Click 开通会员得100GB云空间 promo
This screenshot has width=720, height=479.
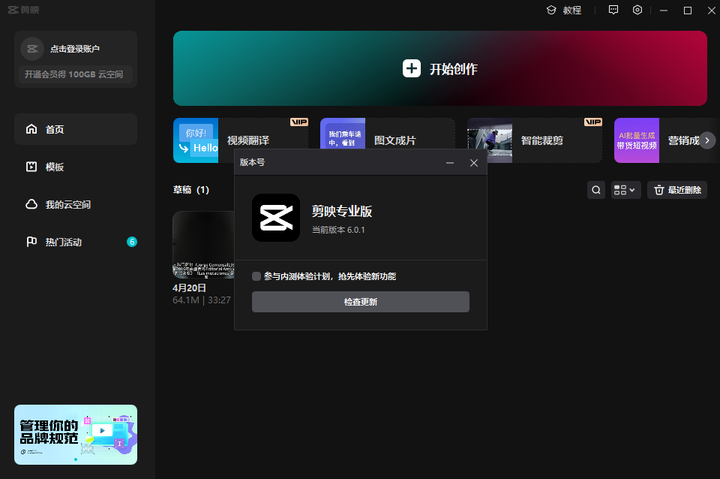click(x=74, y=74)
